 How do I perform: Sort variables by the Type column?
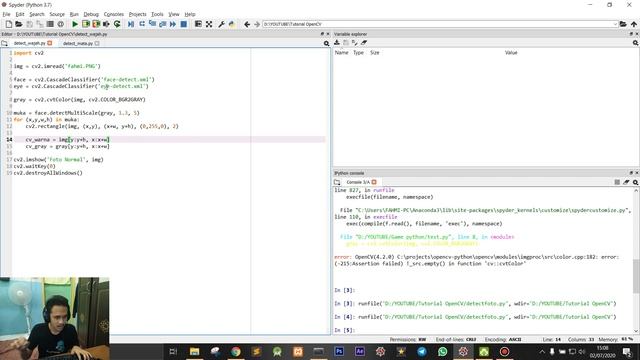[358, 53]
